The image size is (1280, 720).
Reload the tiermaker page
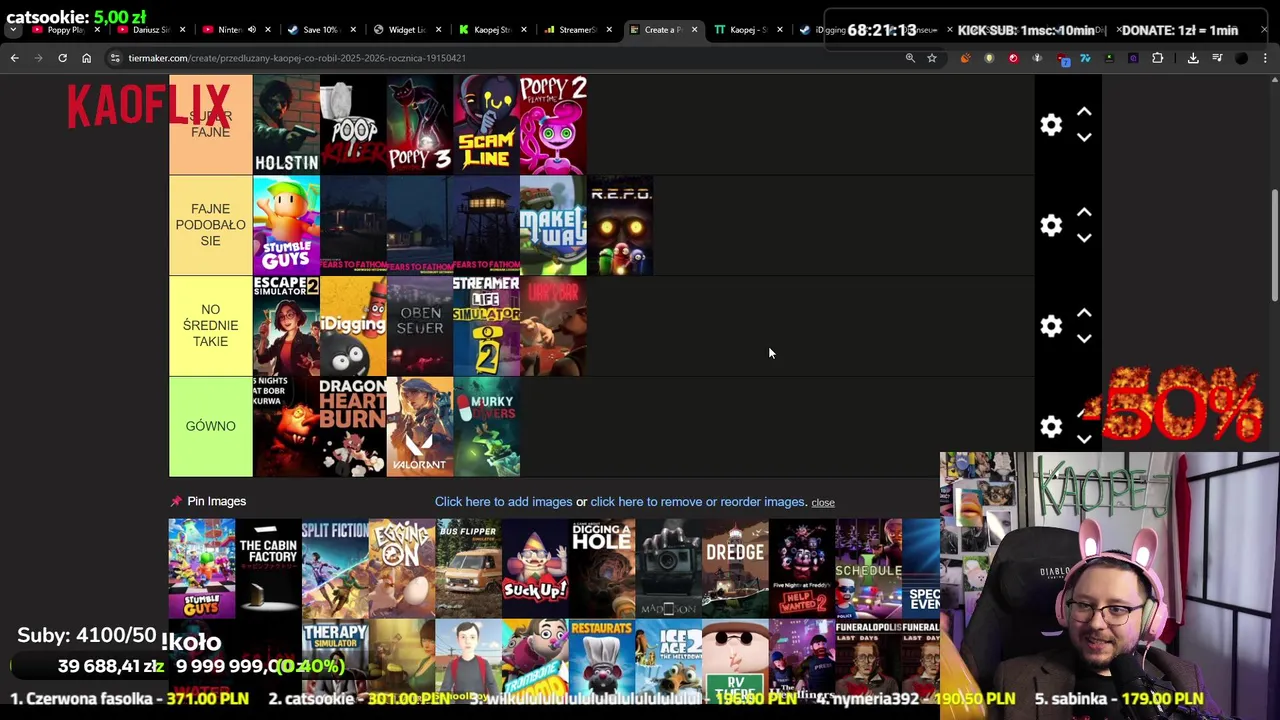point(62,58)
